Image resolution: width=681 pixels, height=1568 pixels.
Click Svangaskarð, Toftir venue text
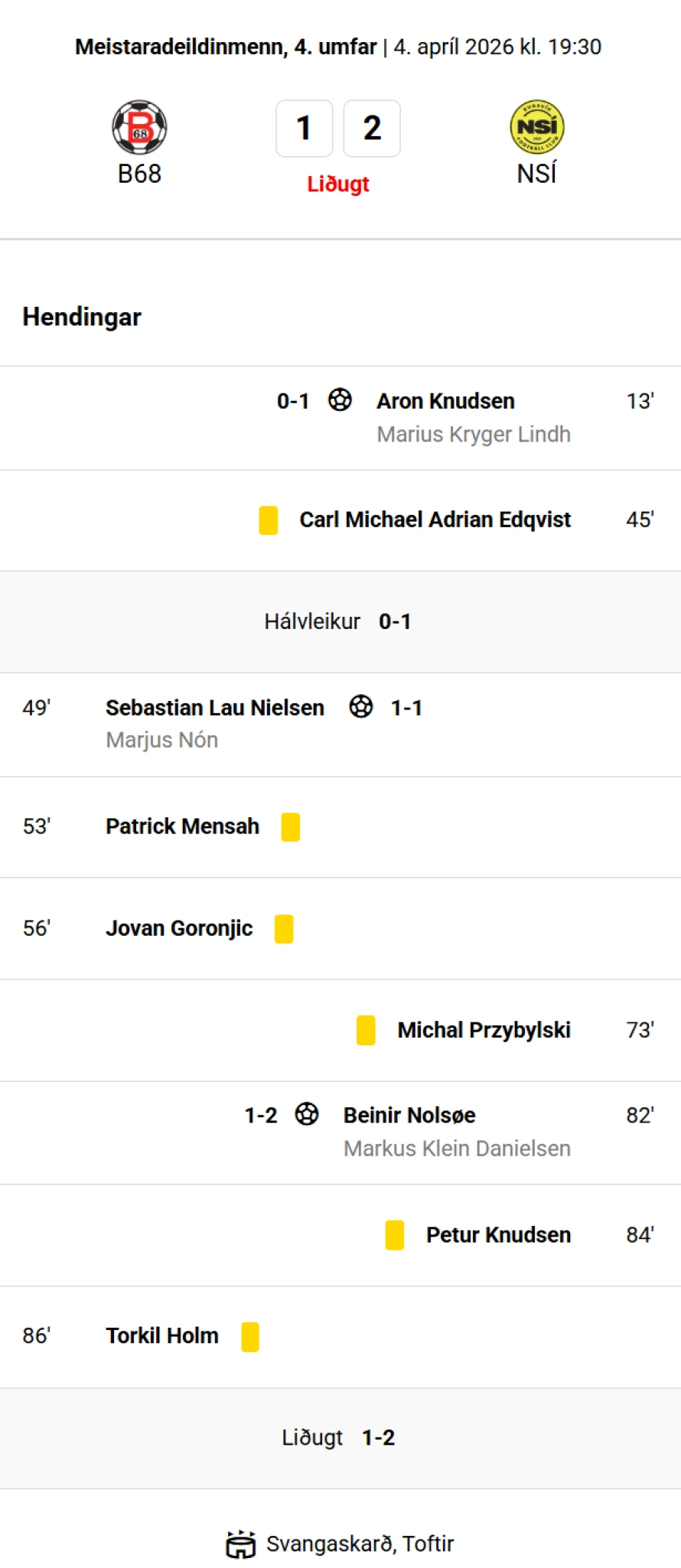coord(360,1544)
